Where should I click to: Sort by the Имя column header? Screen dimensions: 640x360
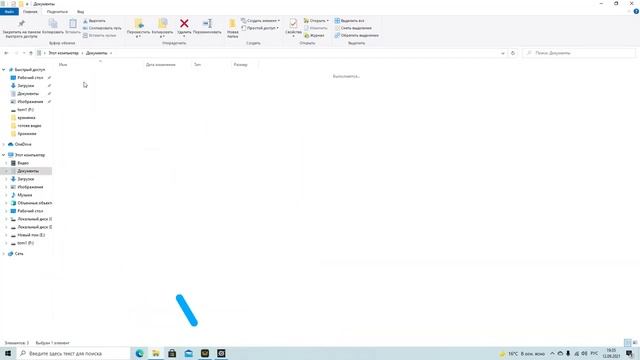pos(62,64)
